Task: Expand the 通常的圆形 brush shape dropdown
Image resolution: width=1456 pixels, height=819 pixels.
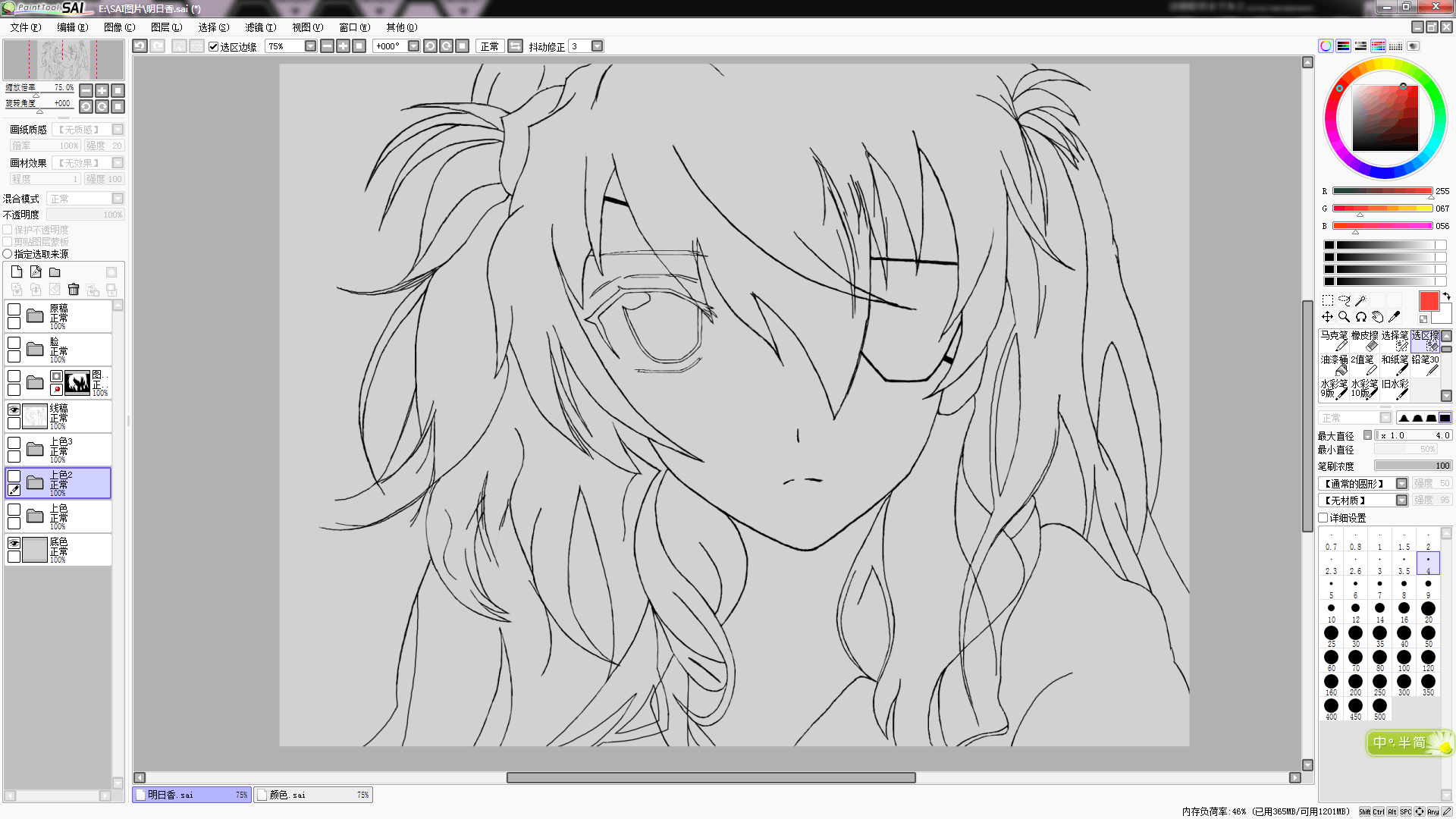Action: pos(1401,484)
